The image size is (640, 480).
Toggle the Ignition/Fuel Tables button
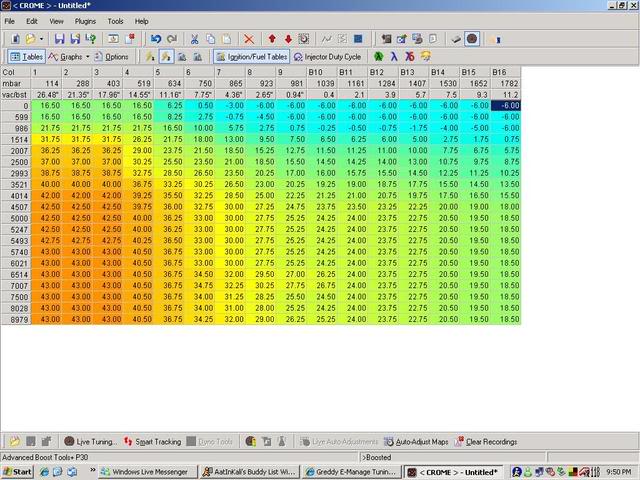tap(252, 57)
